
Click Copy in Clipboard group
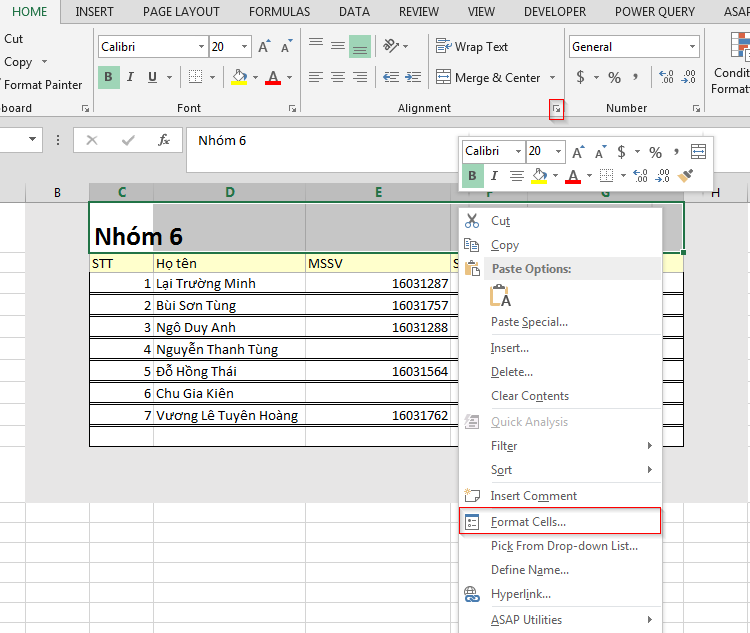[x=18, y=62]
